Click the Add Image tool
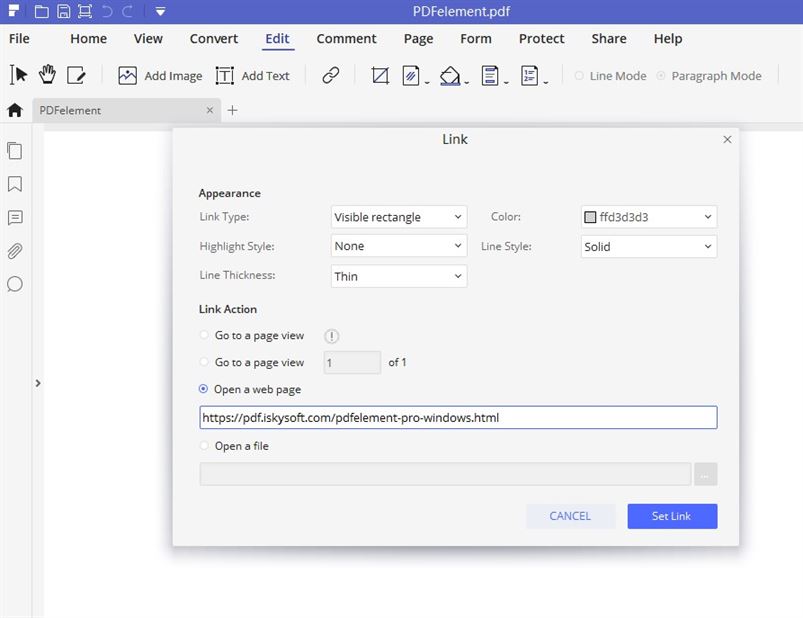The width and height of the screenshot is (803, 618). point(160,76)
